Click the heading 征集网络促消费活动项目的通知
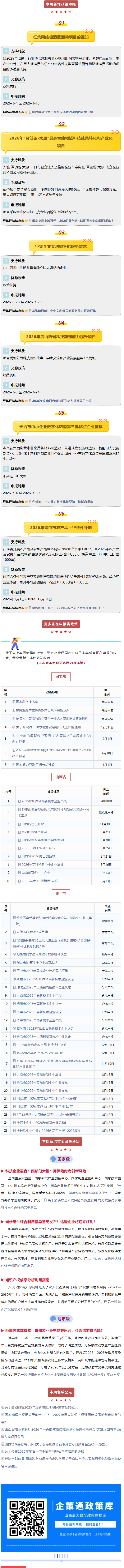Viewport: 124px width, 1568px height. click(x=61, y=37)
